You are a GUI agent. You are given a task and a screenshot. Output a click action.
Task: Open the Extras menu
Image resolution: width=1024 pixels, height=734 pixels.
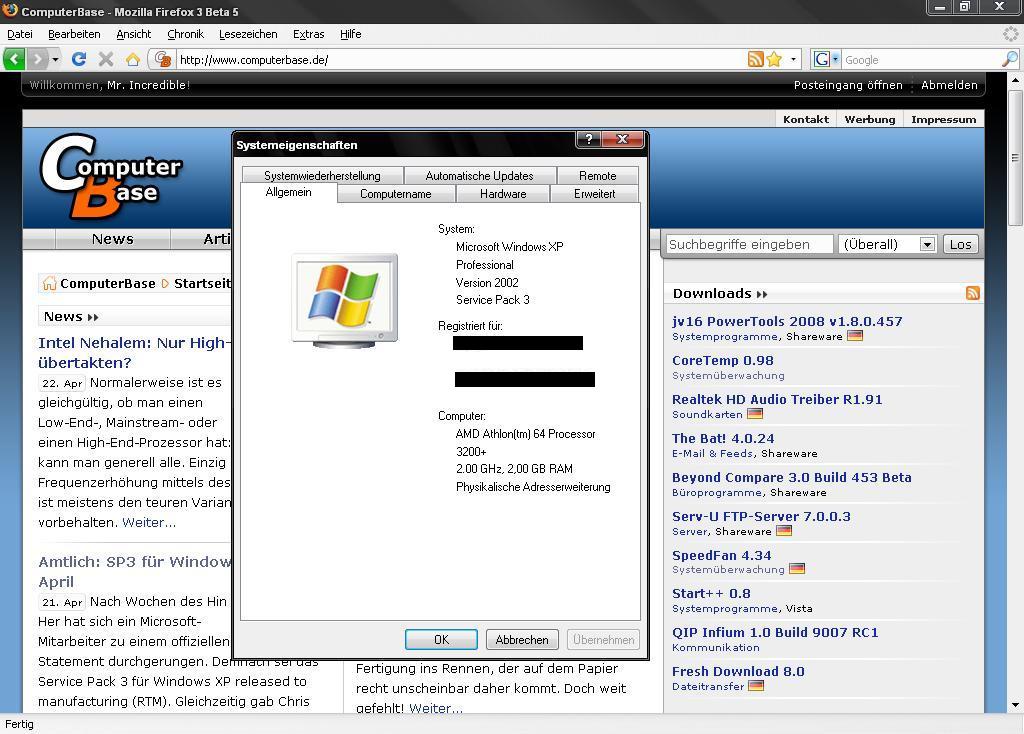pyautogui.click(x=308, y=34)
